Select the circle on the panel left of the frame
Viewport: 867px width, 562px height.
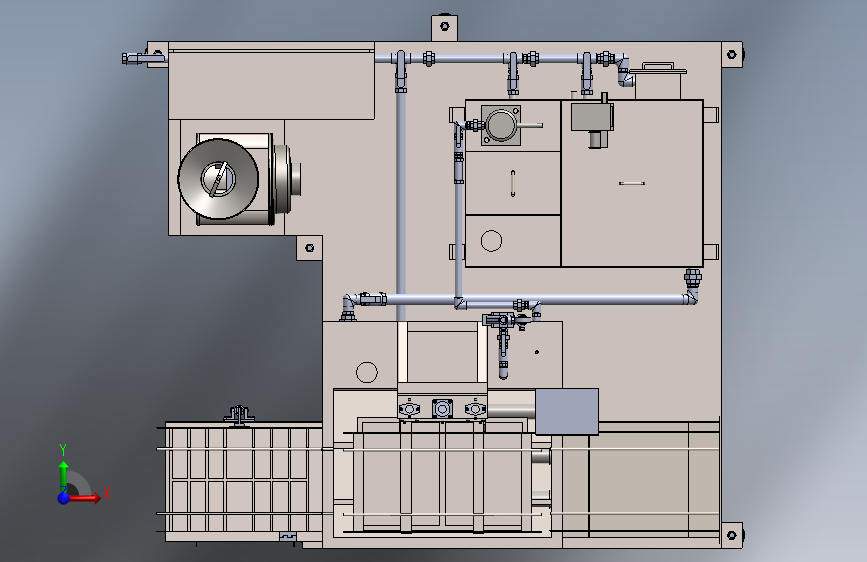[x=367, y=372]
